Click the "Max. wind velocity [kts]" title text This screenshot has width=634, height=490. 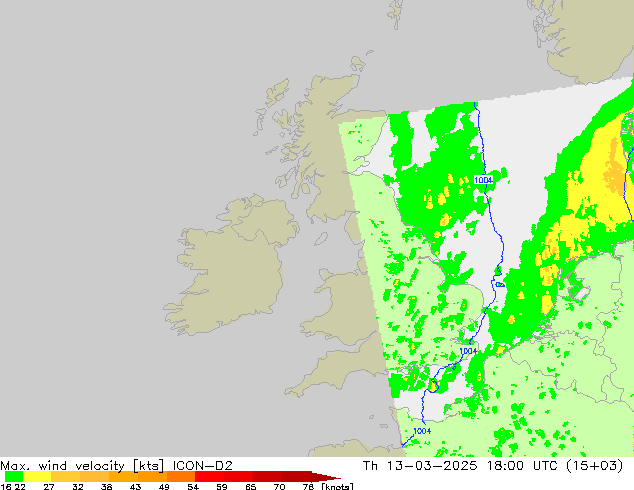click(82, 466)
